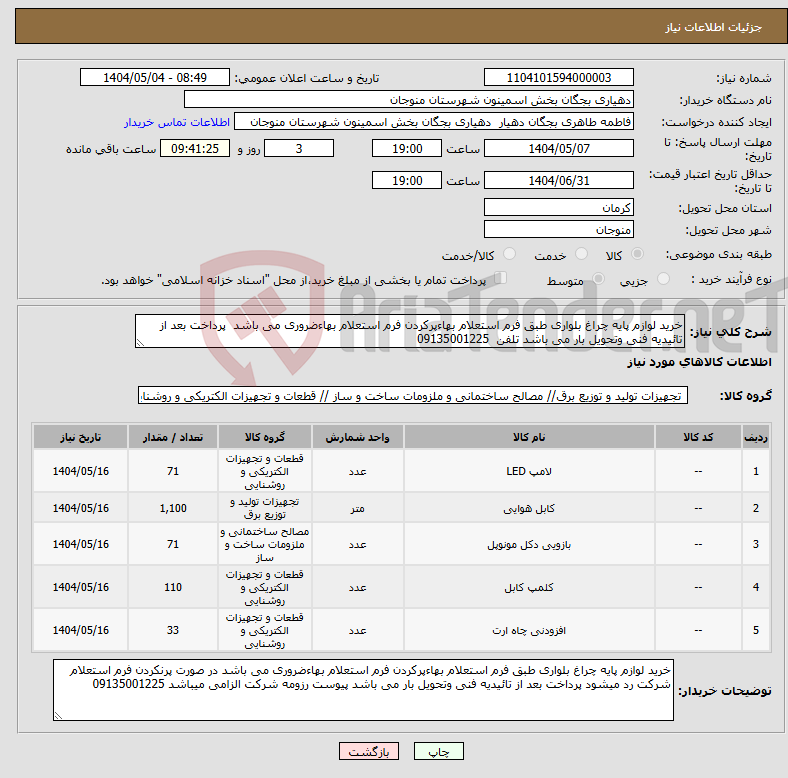Click the شرح کلی نیاز description textarea
The image size is (788, 778).
(x=410, y=331)
